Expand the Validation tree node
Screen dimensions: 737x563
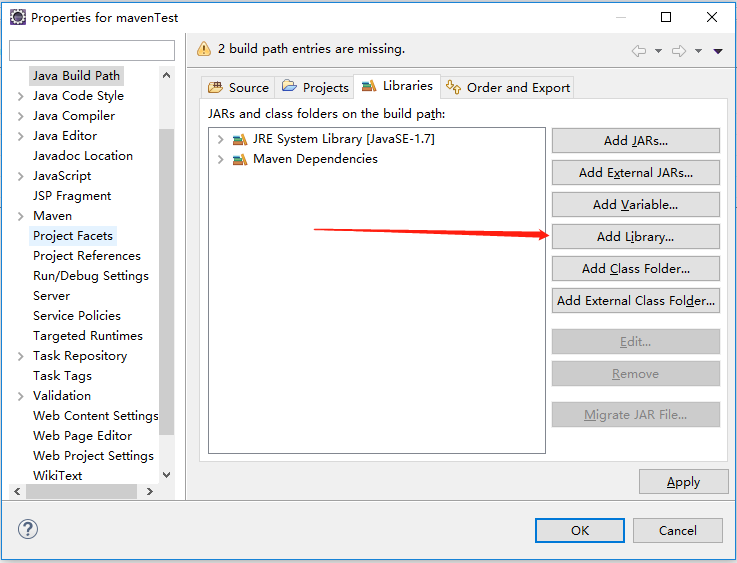tap(20, 396)
